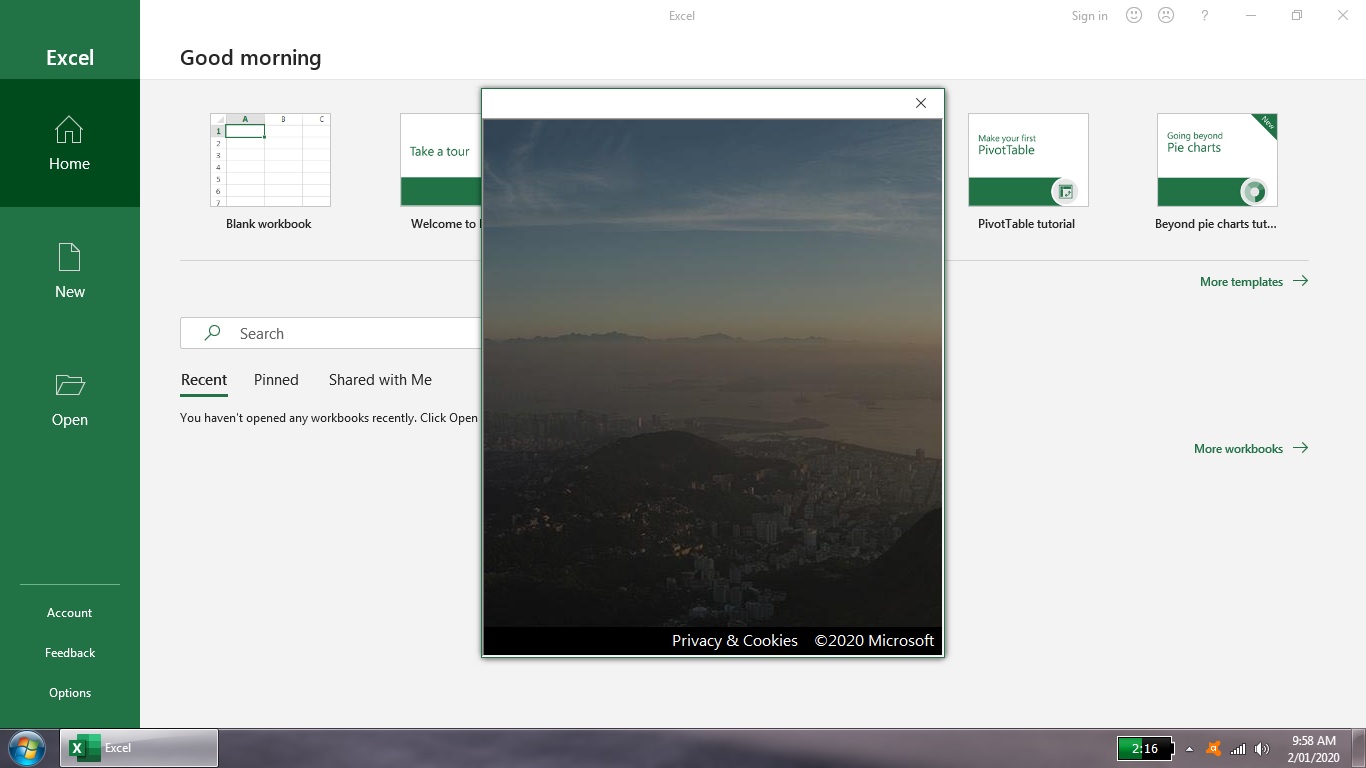Viewport: 1366px width, 768px height.
Task: Send a smile feedback face icon
Action: click(1134, 15)
